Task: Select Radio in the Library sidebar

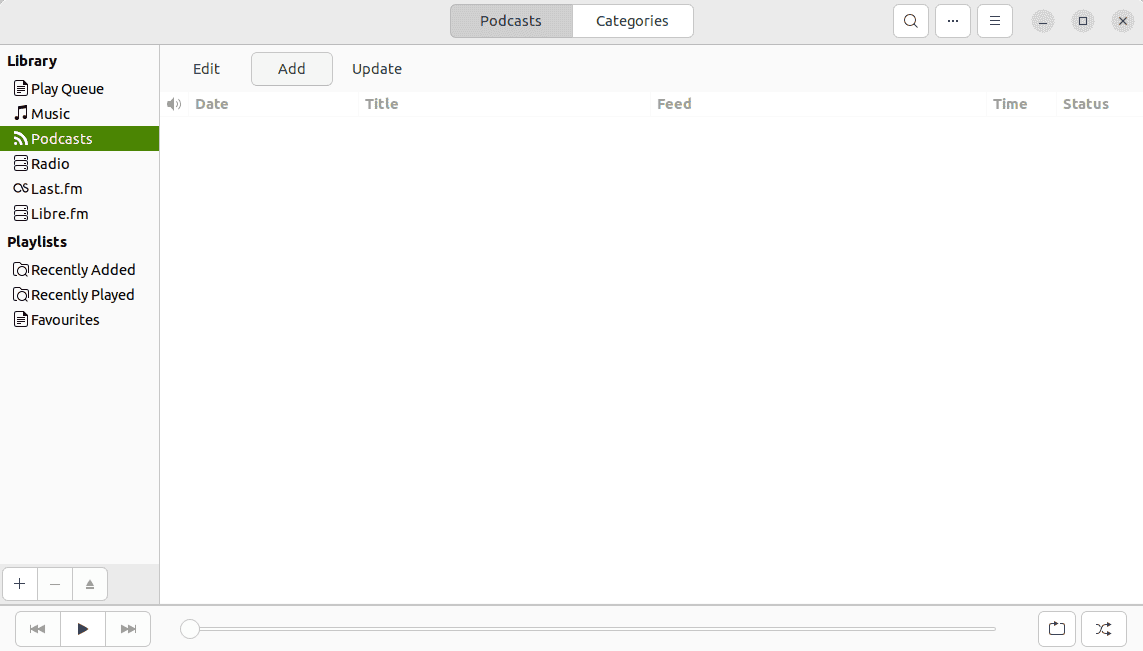Action: (x=50, y=164)
